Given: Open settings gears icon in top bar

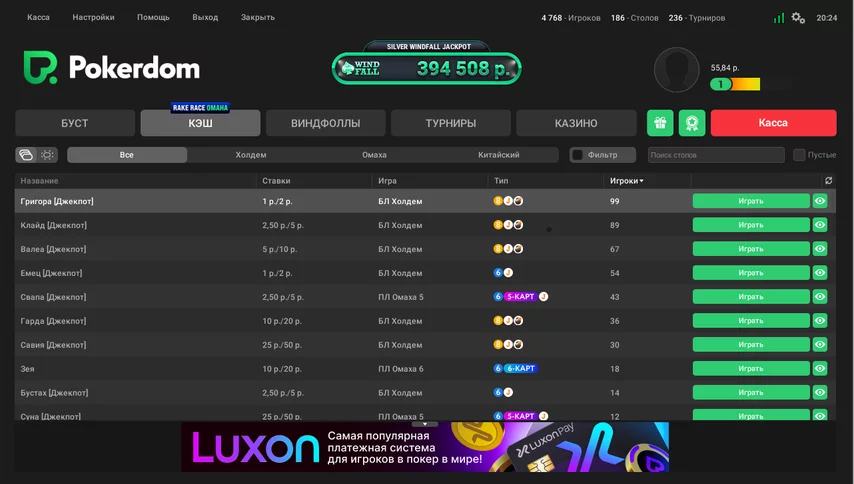Looking at the screenshot, I should coord(798,18).
